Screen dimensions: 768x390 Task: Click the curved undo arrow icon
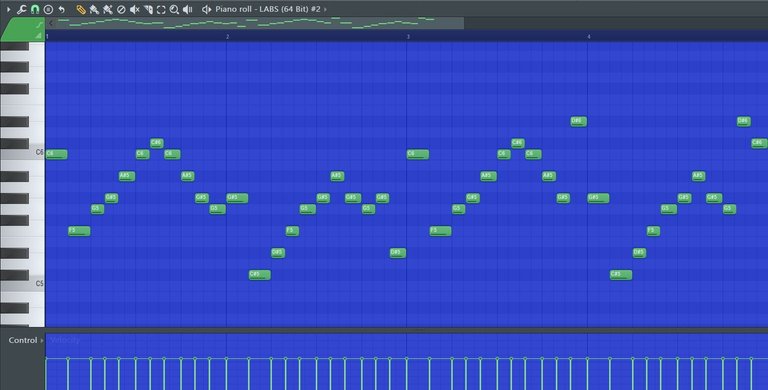coord(61,9)
